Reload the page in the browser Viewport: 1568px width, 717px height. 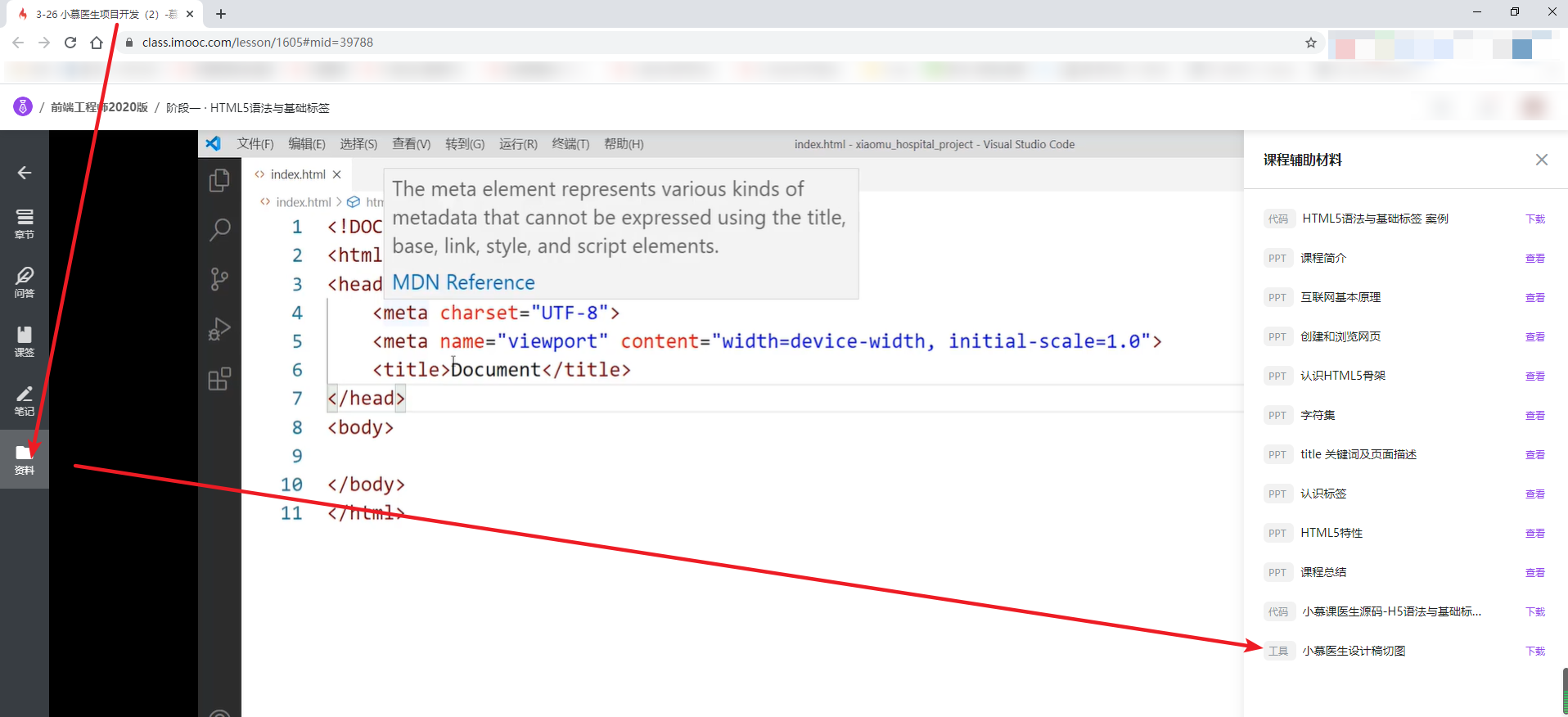(x=70, y=43)
